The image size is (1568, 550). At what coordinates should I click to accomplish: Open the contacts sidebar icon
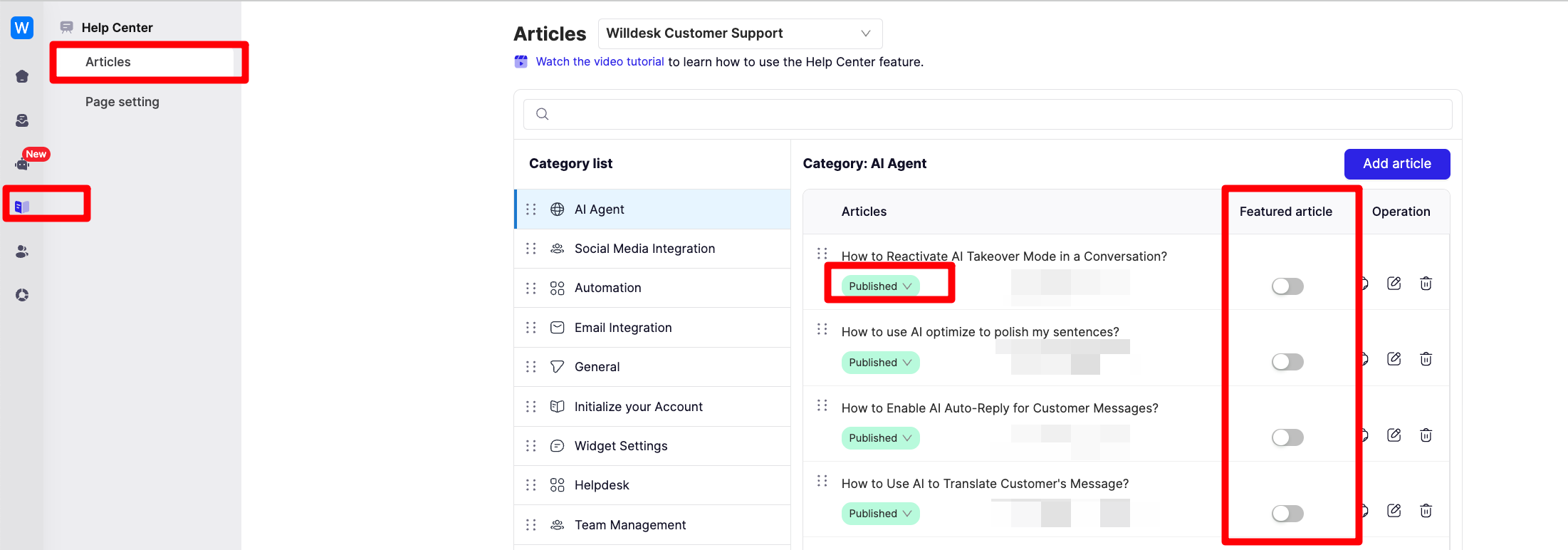[22, 251]
